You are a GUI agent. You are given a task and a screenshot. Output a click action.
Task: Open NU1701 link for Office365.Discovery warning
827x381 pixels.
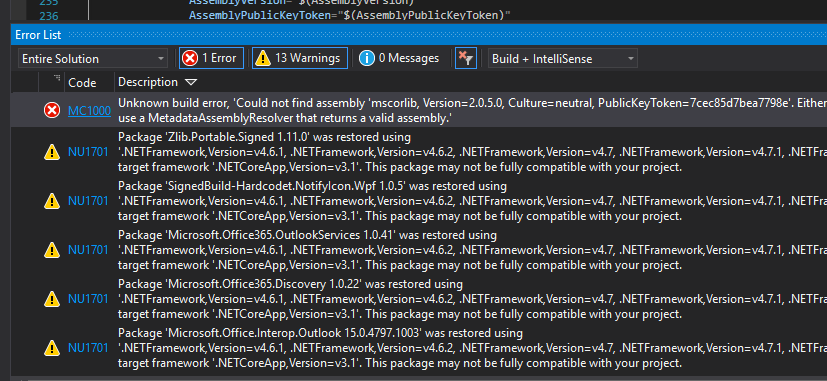click(x=88, y=299)
